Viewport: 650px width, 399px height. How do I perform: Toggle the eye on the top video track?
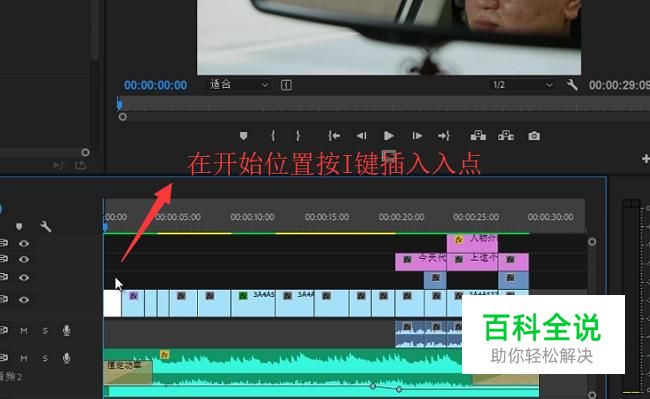[x=24, y=243]
